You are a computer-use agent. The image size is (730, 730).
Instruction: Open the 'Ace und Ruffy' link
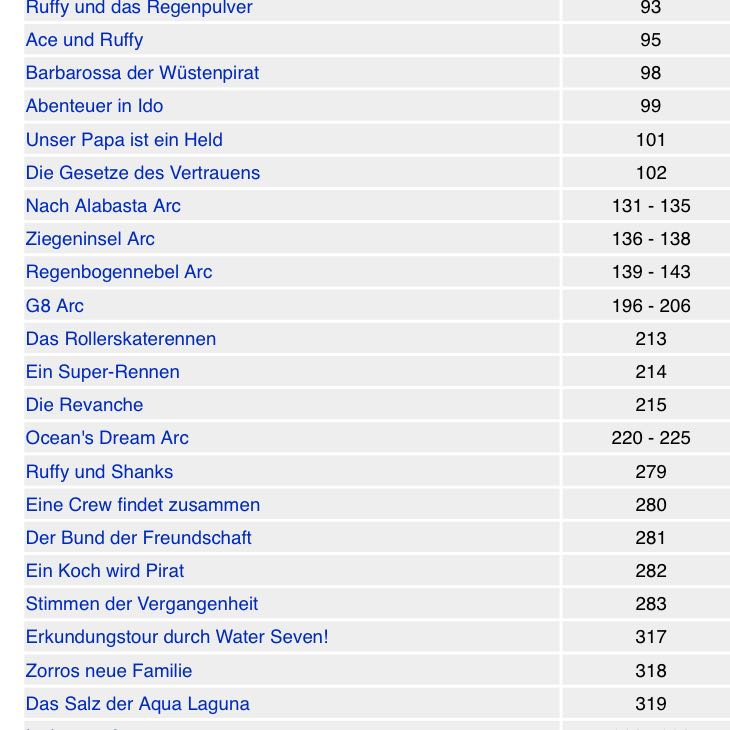84,40
